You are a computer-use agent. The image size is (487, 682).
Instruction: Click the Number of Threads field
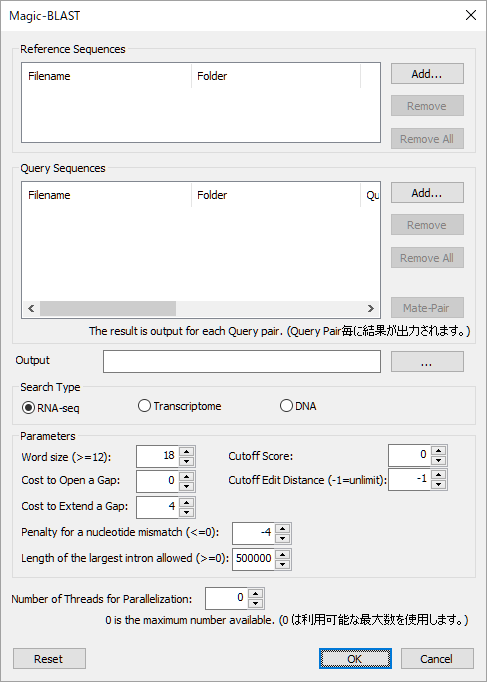[227, 598]
